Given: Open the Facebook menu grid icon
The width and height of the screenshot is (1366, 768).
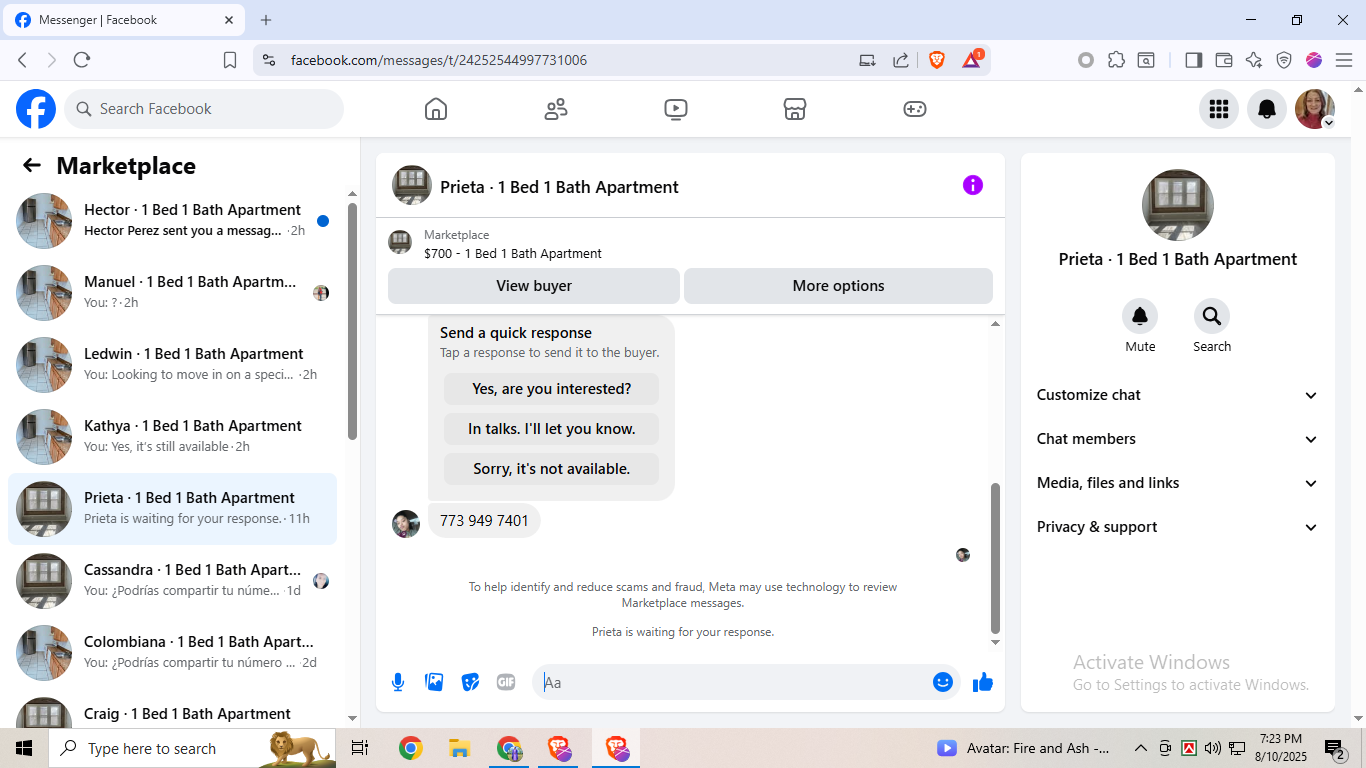Looking at the screenshot, I should pos(1219,109).
